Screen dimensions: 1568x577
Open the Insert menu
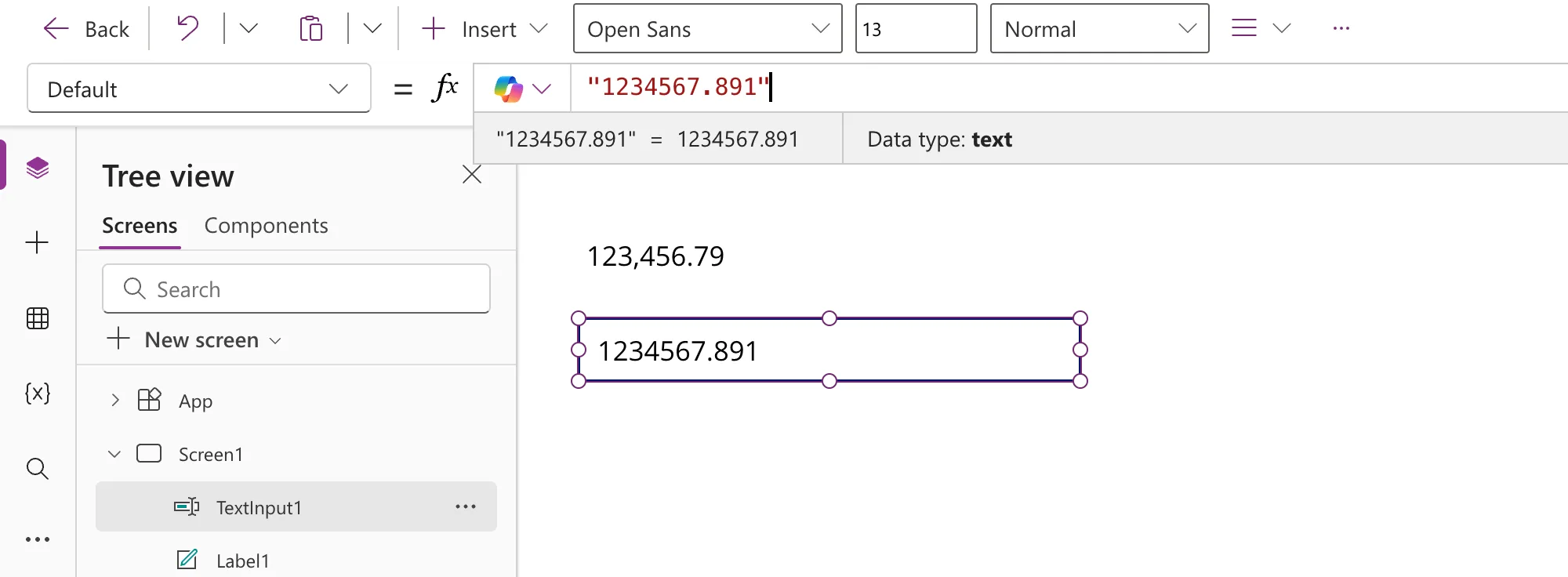pos(485,29)
